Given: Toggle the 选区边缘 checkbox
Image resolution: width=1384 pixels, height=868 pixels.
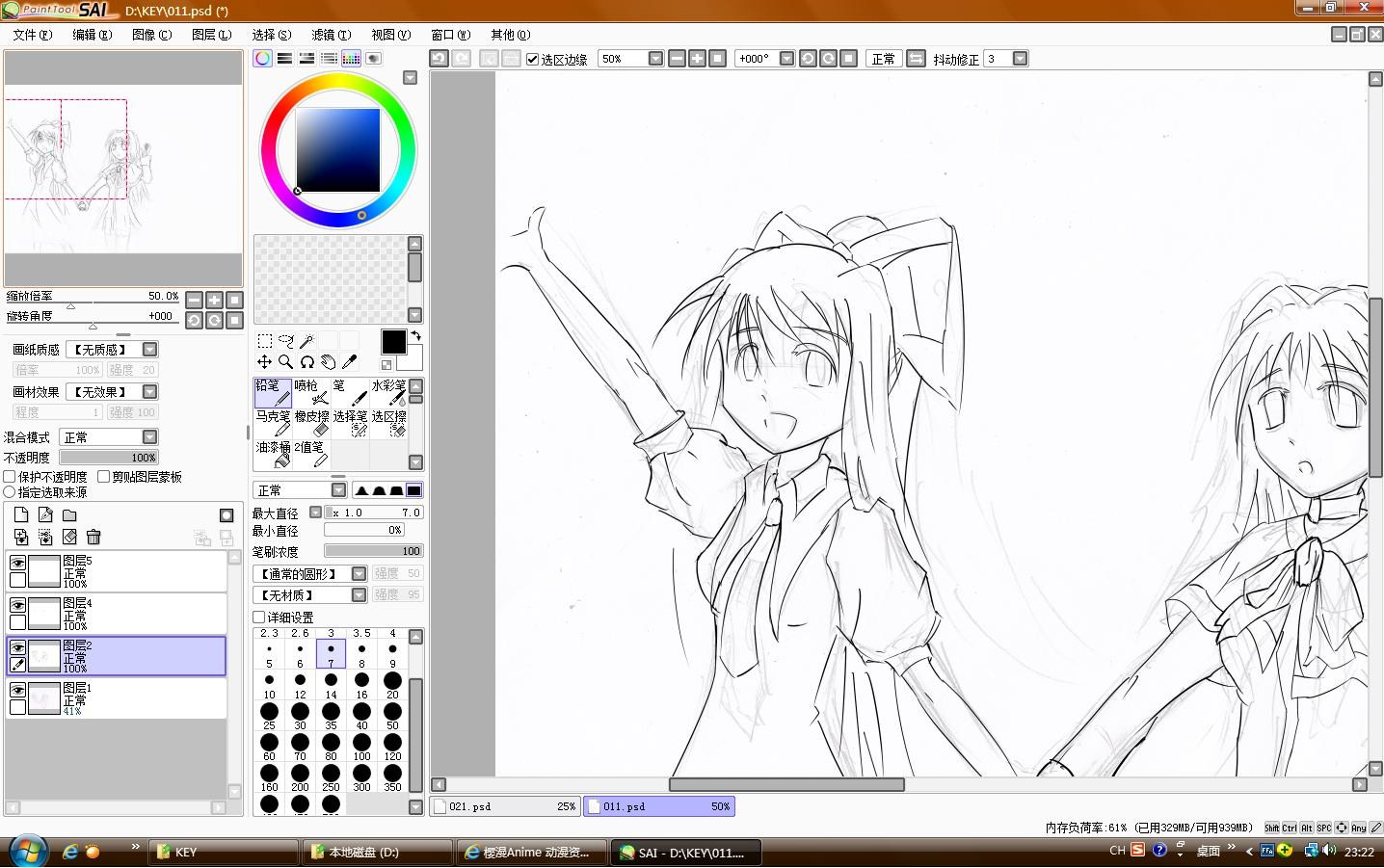Looking at the screenshot, I should pyautogui.click(x=532, y=59).
